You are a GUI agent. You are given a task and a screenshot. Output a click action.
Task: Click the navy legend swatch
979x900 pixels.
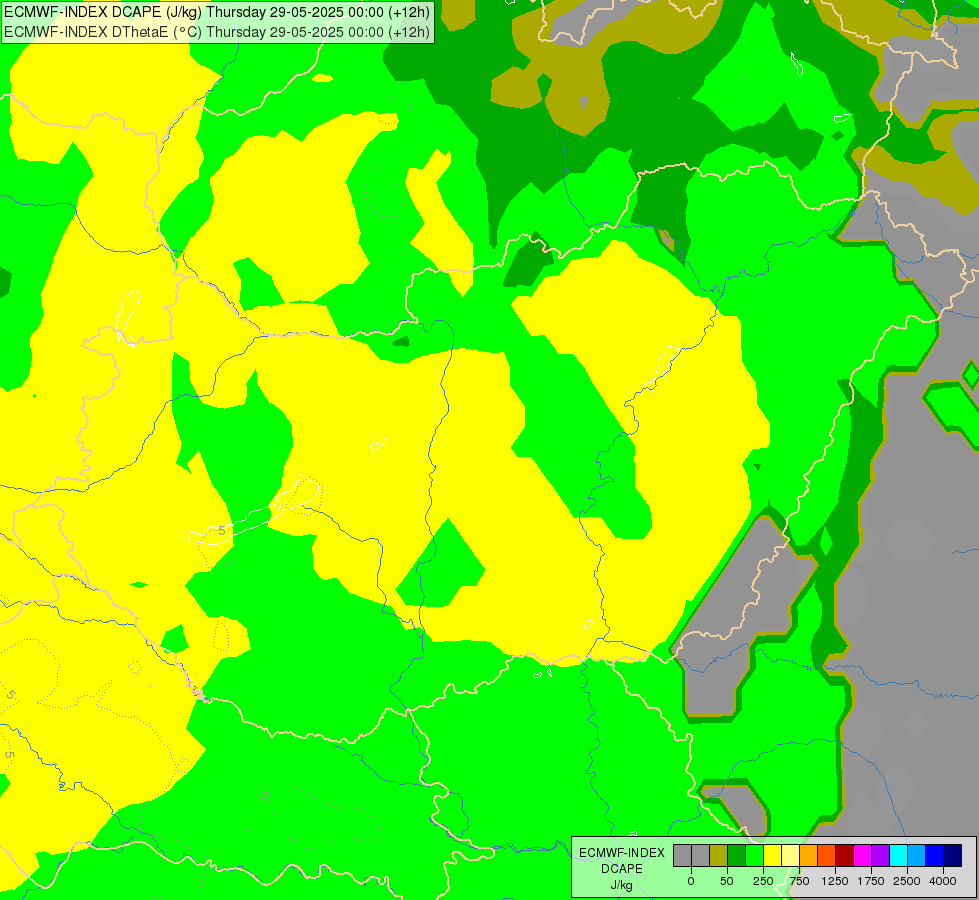coord(953,855)
